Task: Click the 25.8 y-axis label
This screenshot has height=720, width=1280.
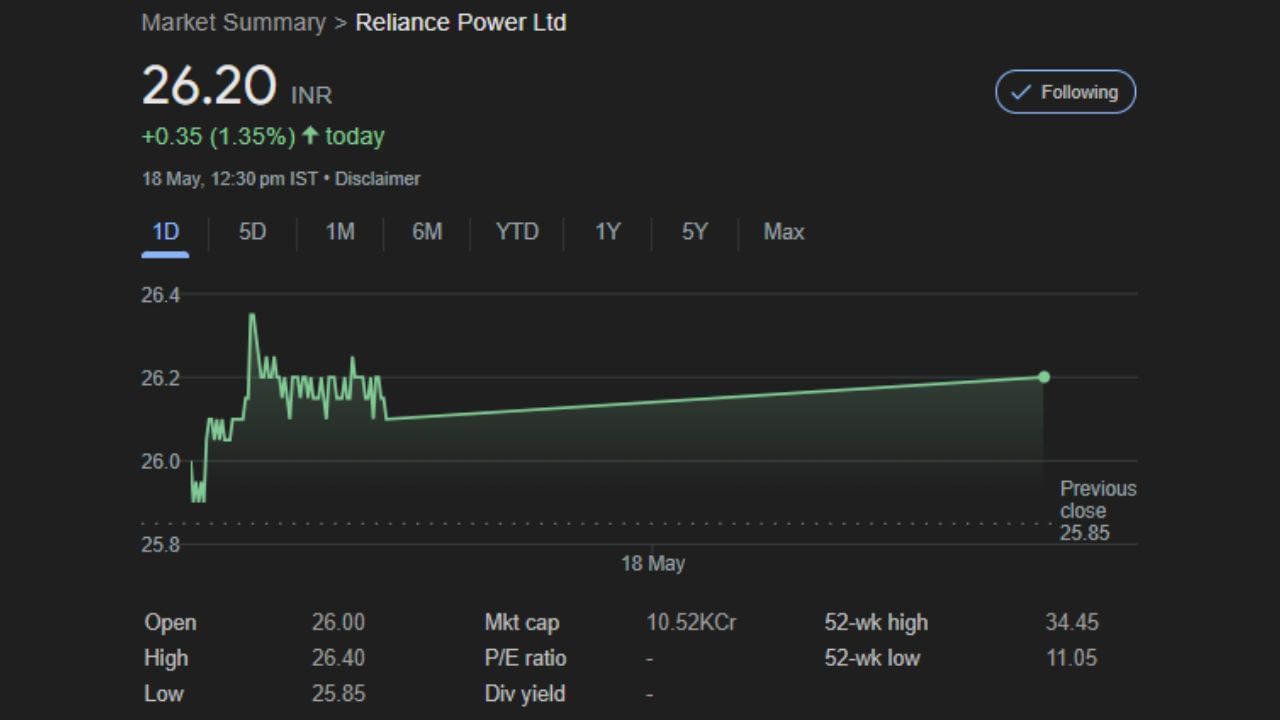Action: click(160, 545)
